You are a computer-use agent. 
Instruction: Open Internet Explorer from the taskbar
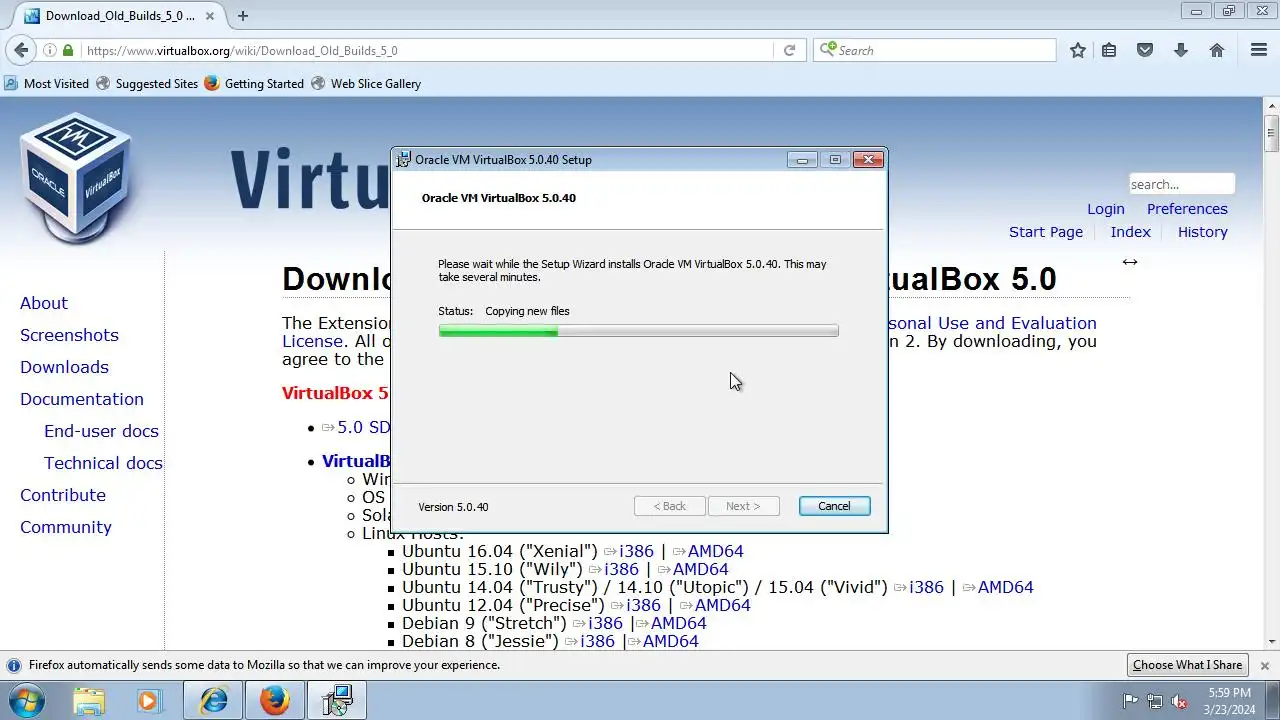pyautogui.click(x=214, y=701)
